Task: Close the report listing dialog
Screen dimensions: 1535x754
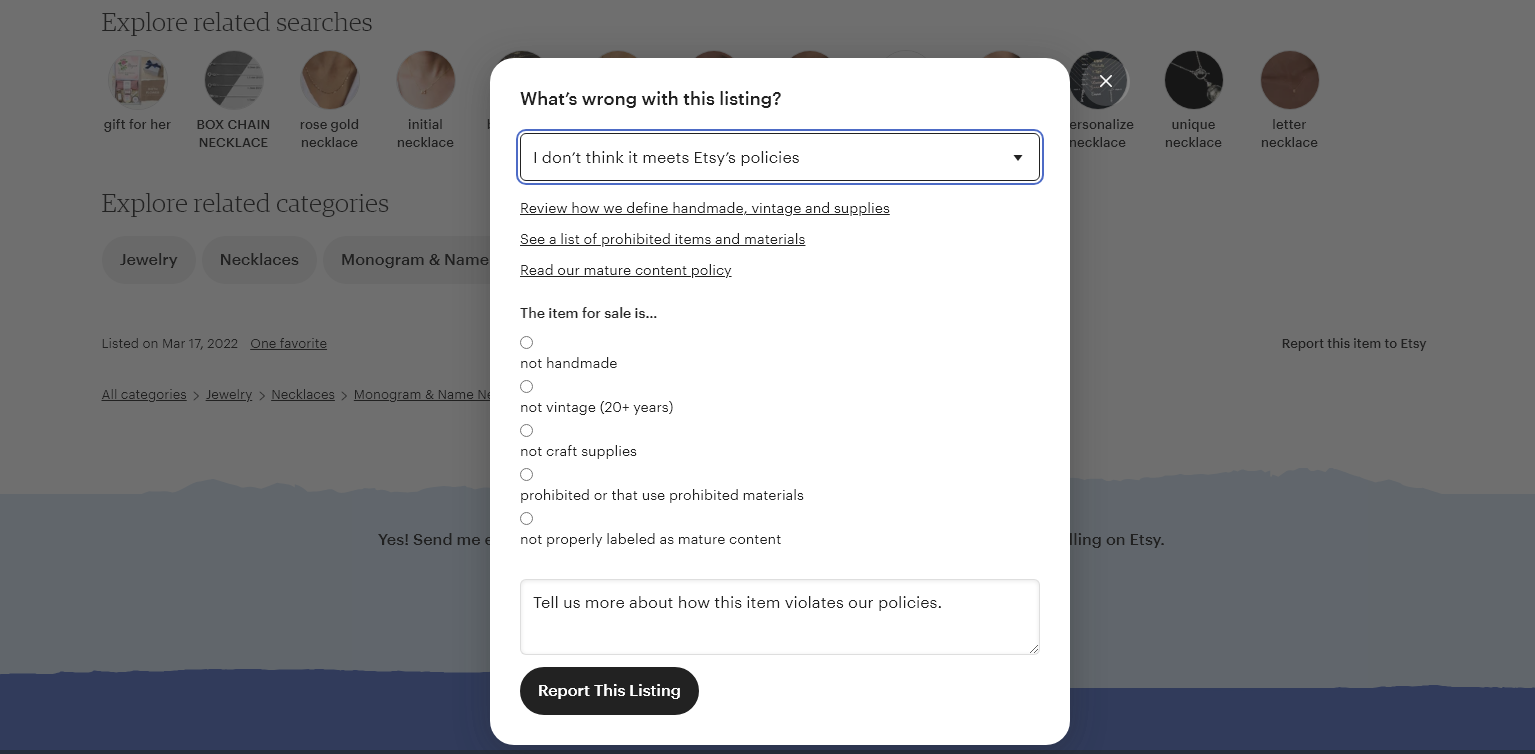Action: point(1105,81)
